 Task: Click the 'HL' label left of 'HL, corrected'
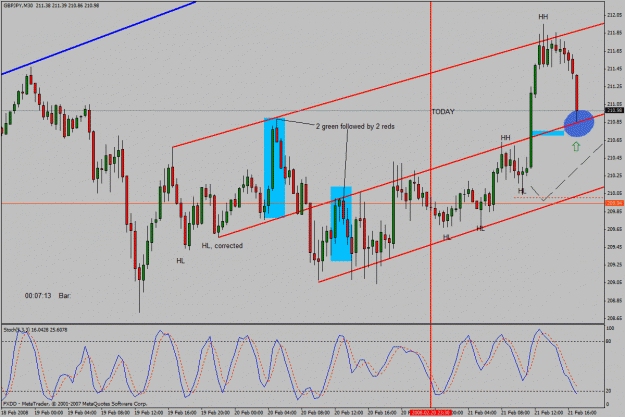point(181,261)
